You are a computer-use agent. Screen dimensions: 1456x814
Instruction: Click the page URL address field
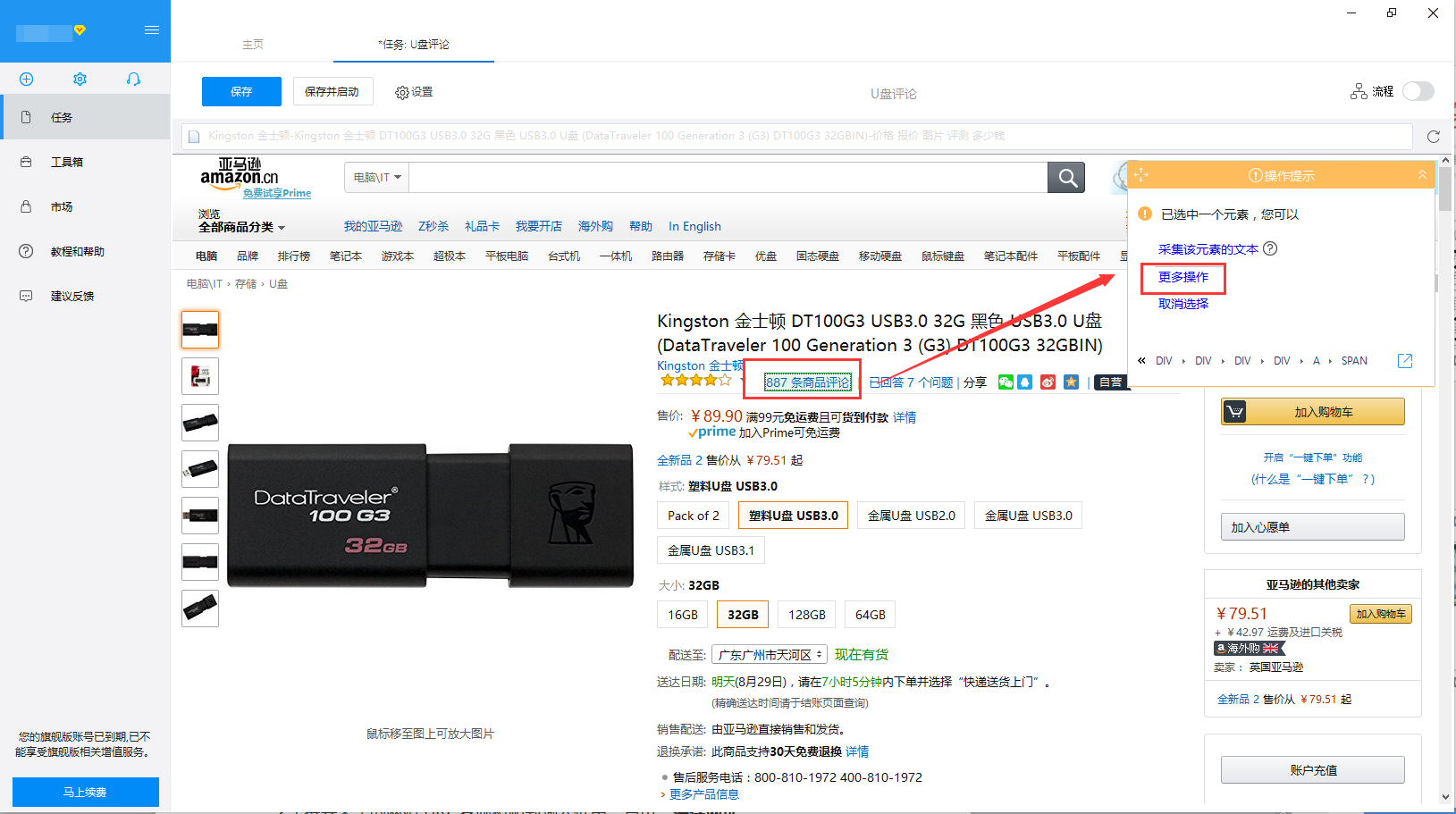797,136
